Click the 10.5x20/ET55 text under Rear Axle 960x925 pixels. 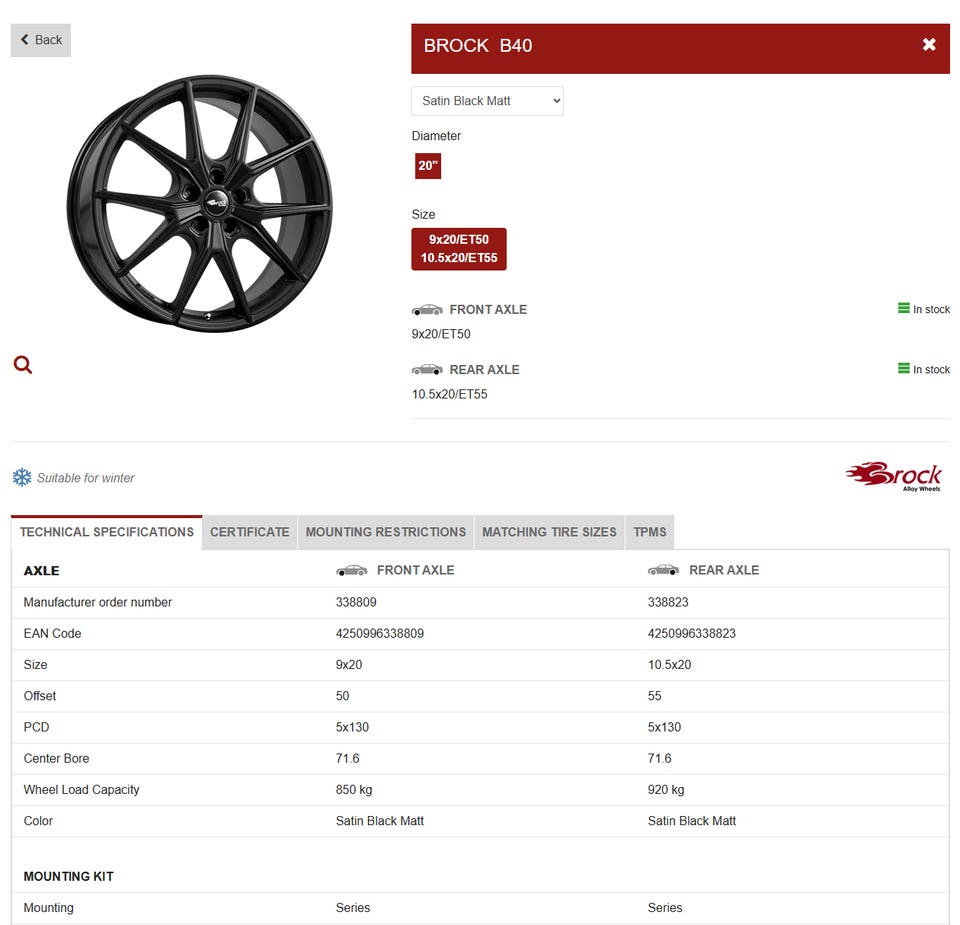449,394
